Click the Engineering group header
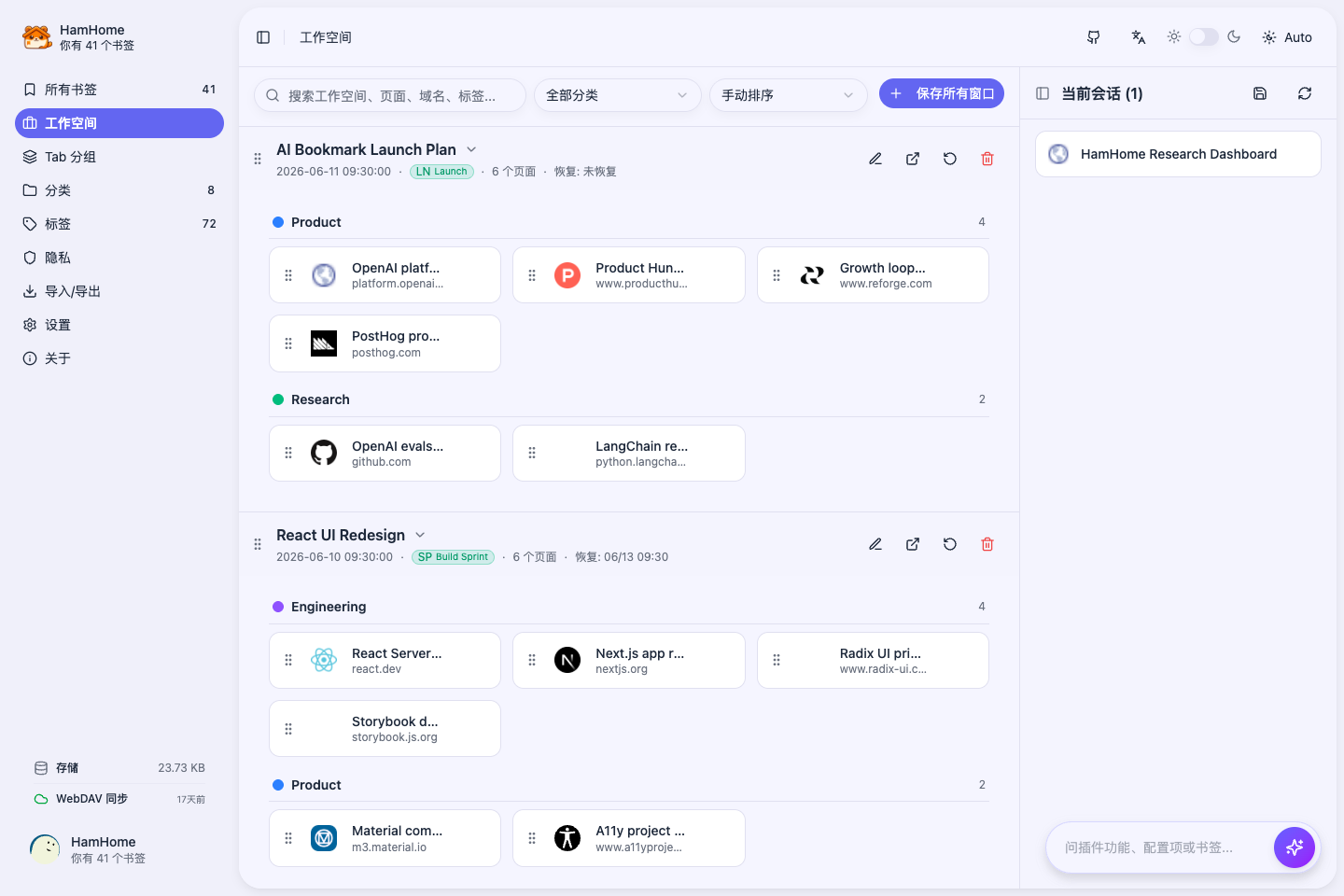Viewport: 1344px width, 896px height. pos(629,607)
